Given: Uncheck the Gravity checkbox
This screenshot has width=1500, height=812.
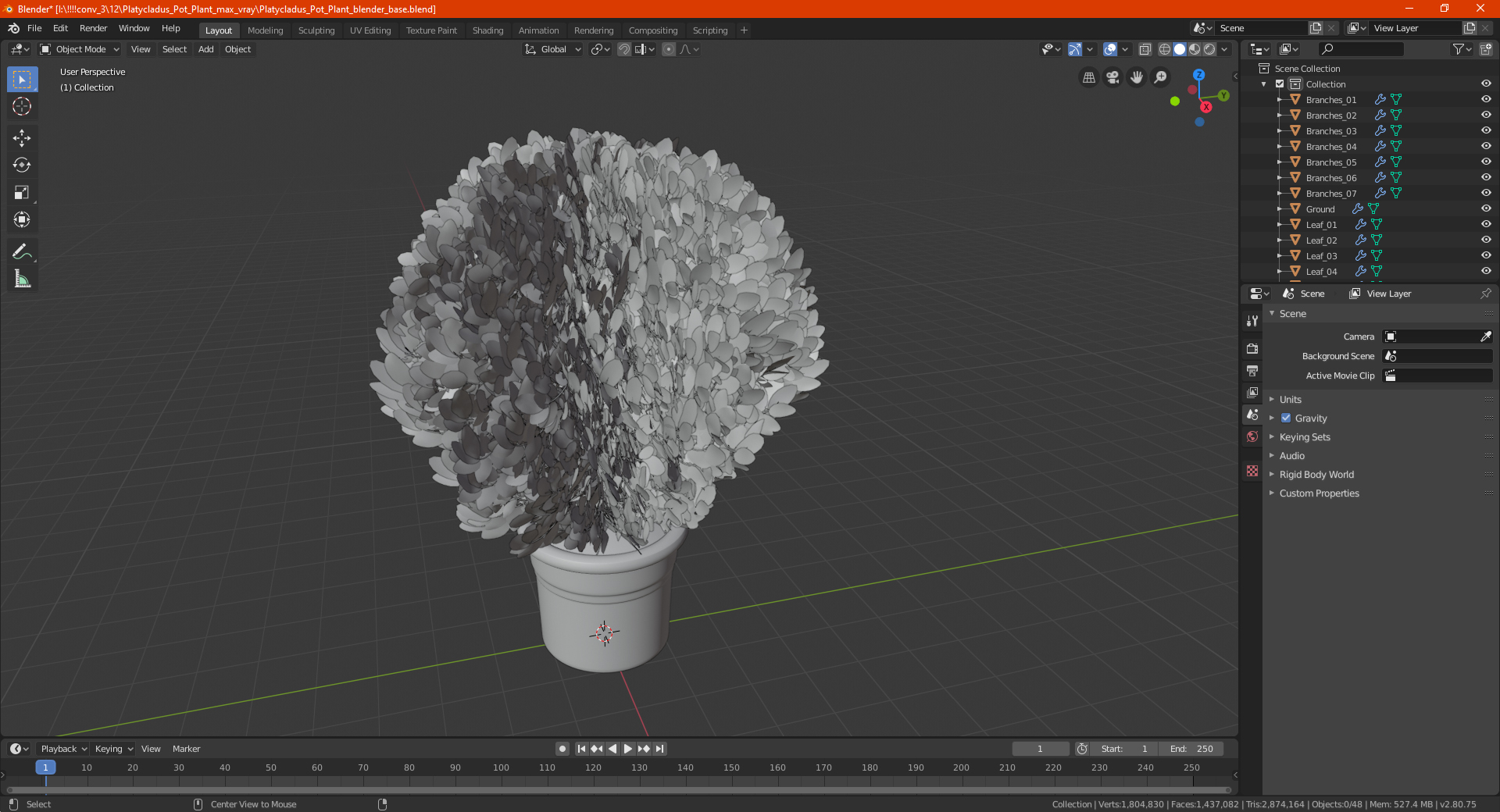Looking at the screenshot, I should click(x=1286, y=418).
